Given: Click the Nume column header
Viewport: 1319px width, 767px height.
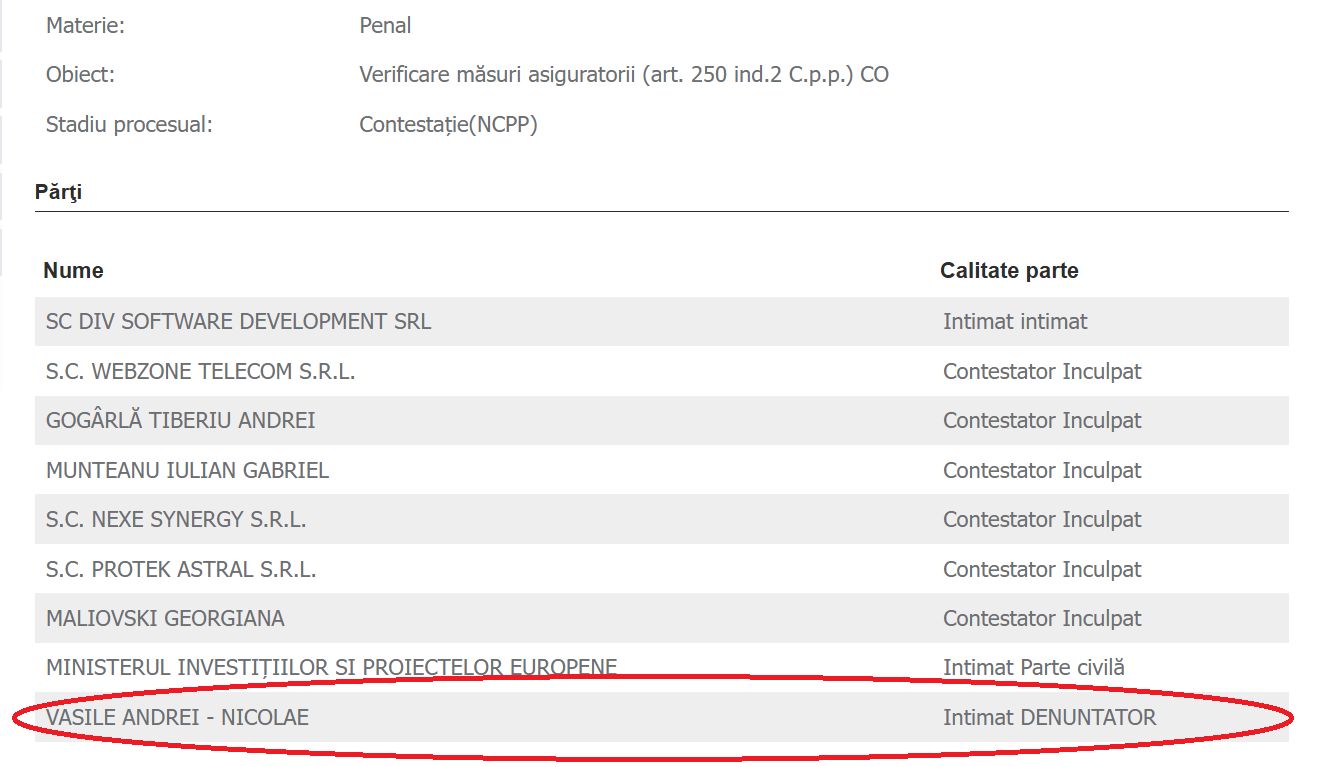Looking at the screenshot, I should [73, 271].
